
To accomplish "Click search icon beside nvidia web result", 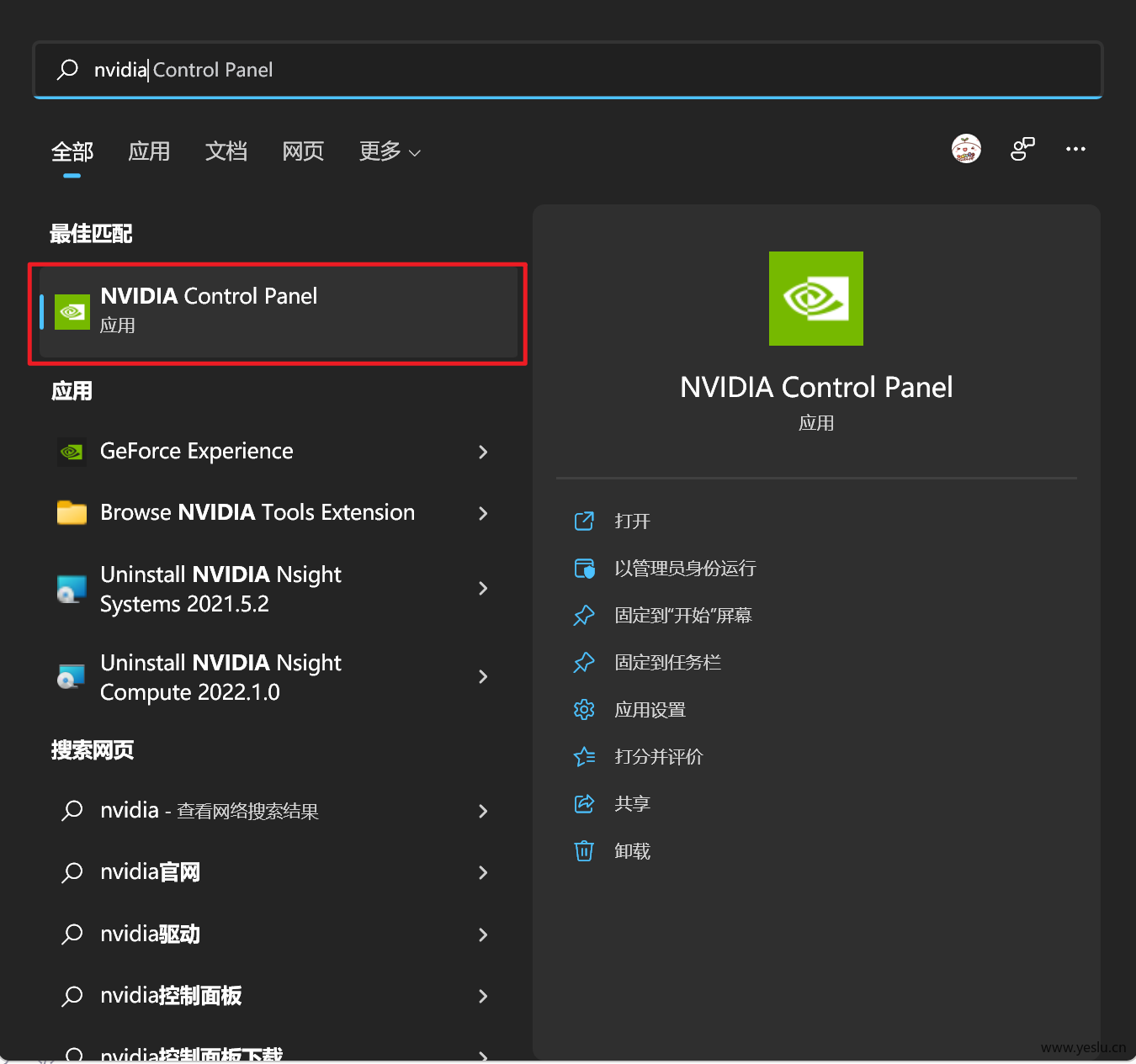I will [72, 811].
